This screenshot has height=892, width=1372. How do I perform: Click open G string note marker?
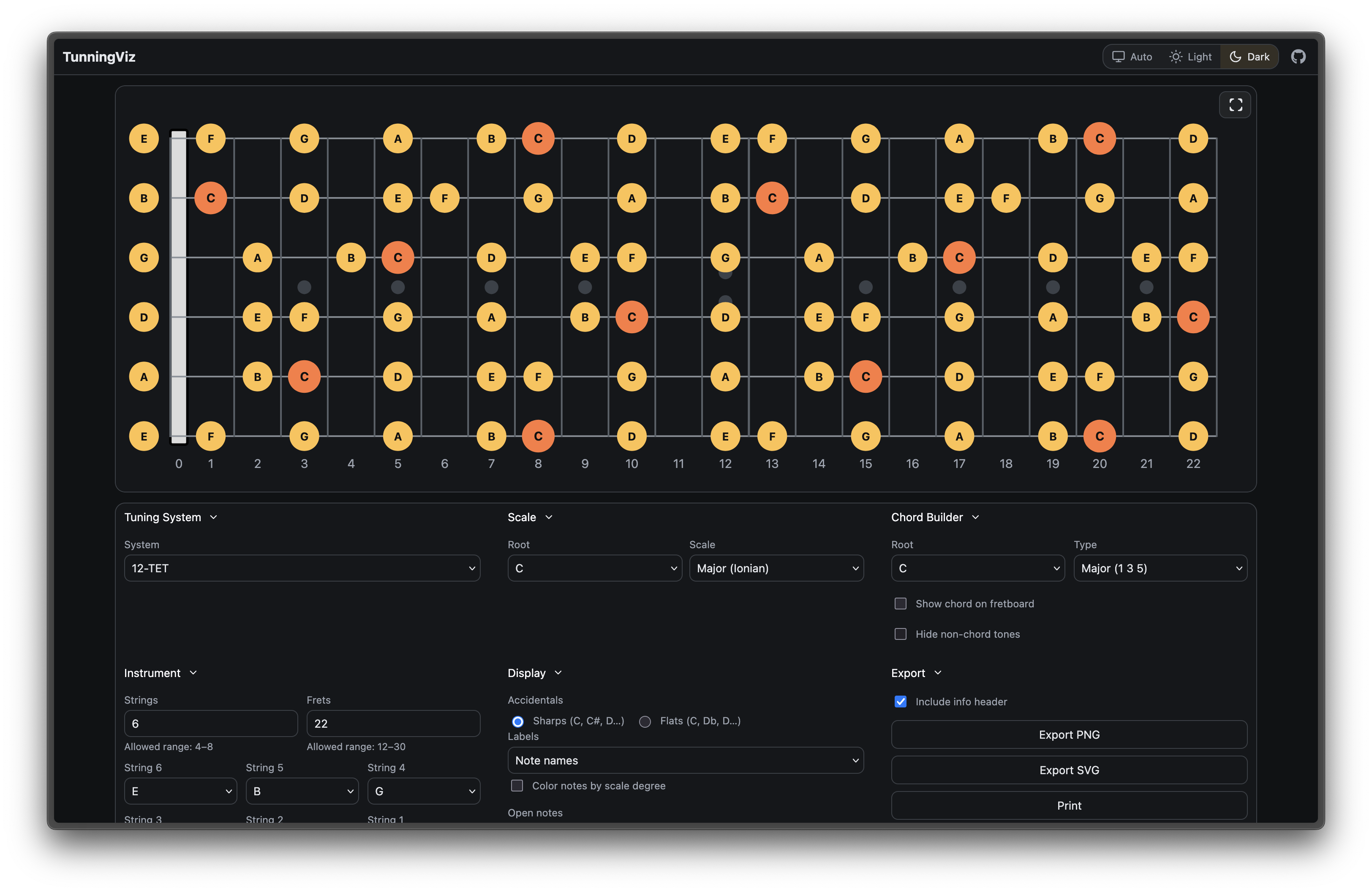(x=144, y=258)
